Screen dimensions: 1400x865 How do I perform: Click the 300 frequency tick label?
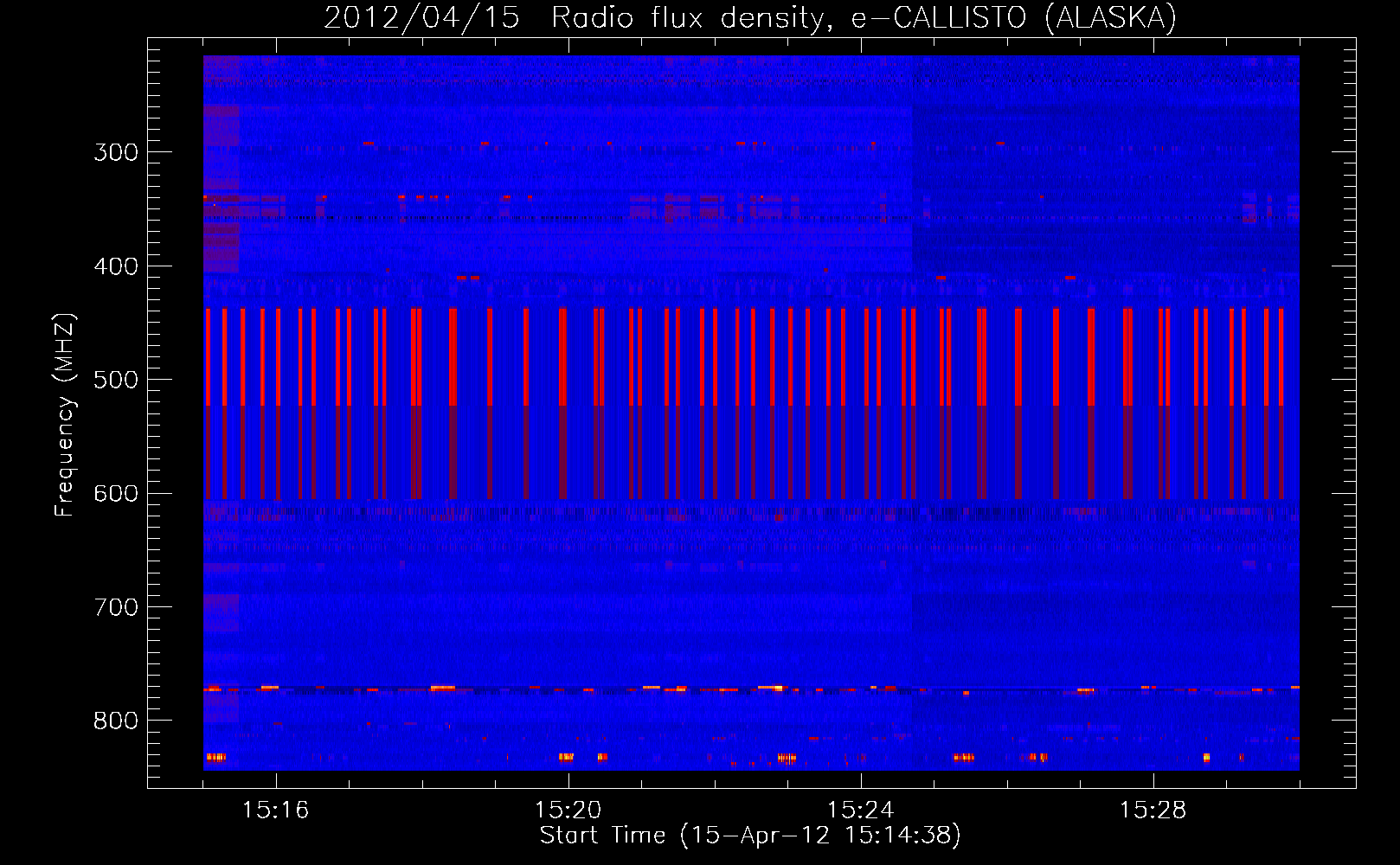tap(116, 152)
